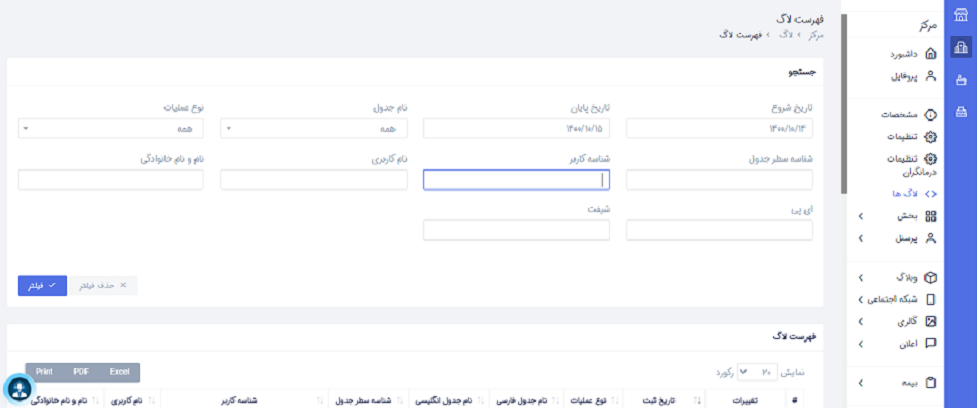977x408 pixels.
Task: Go to پروفایل user icon
Action: [x=931, y=77]
